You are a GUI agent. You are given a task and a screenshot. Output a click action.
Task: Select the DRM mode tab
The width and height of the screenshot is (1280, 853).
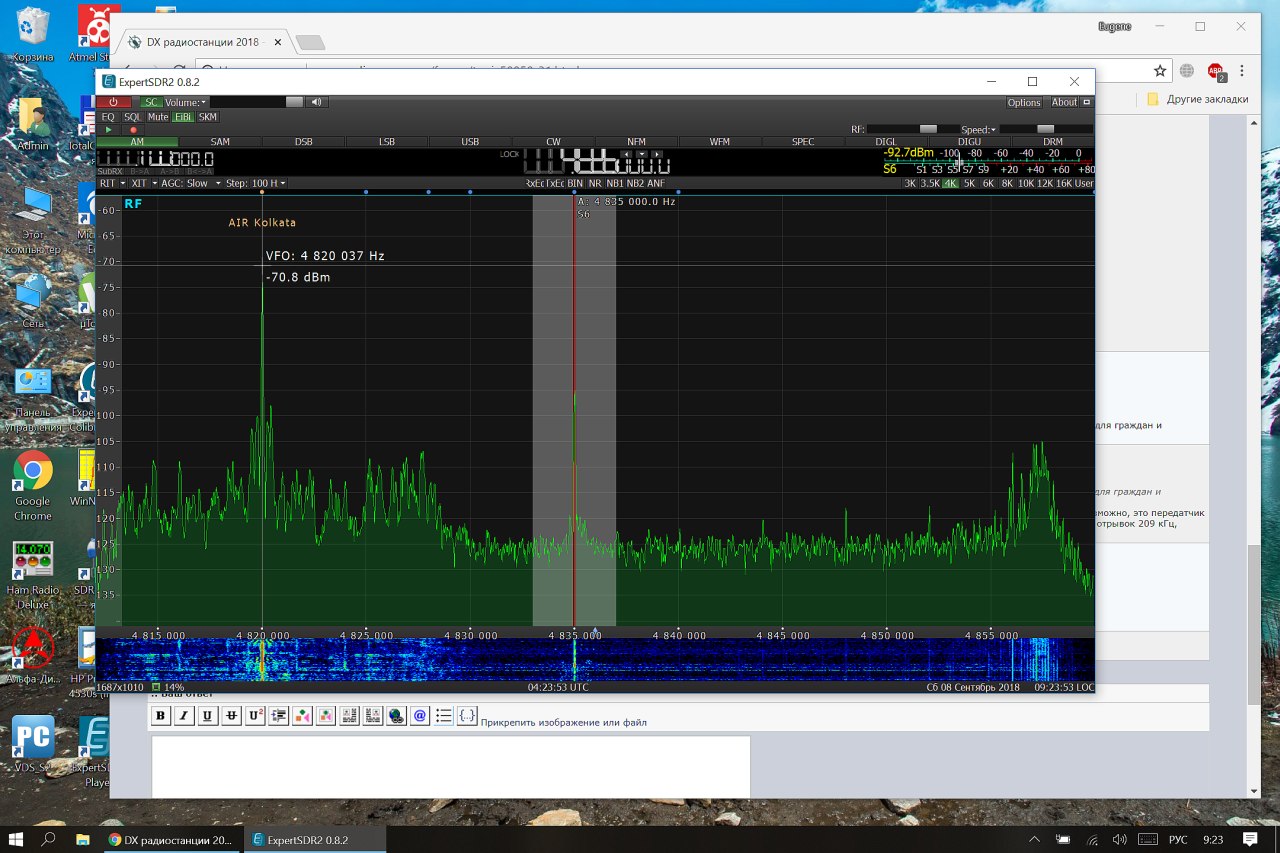tap(1053, 142)
